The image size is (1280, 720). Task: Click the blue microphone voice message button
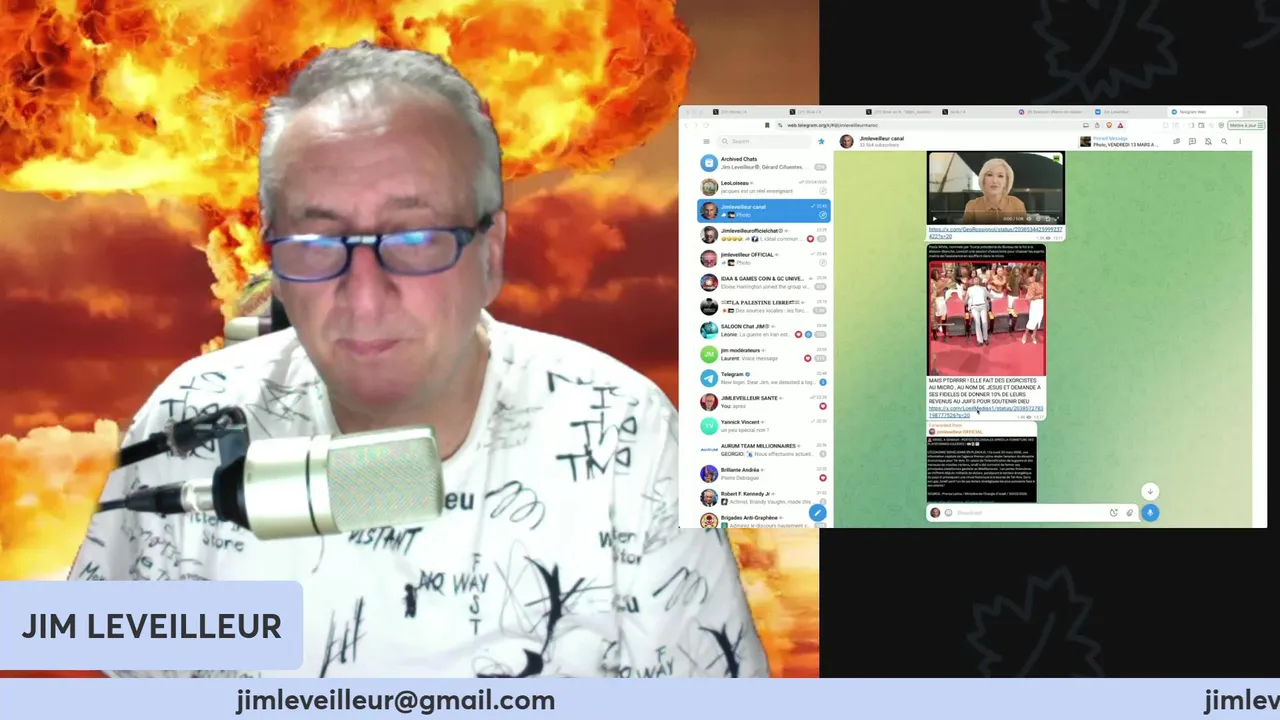[1150, 513]
